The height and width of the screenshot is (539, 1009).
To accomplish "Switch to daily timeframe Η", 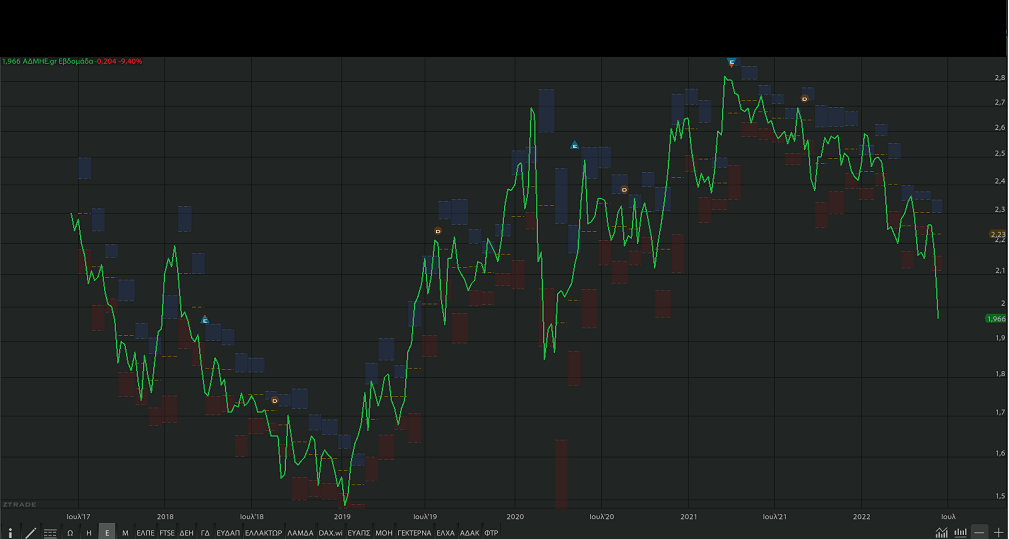I will (89, 533).
